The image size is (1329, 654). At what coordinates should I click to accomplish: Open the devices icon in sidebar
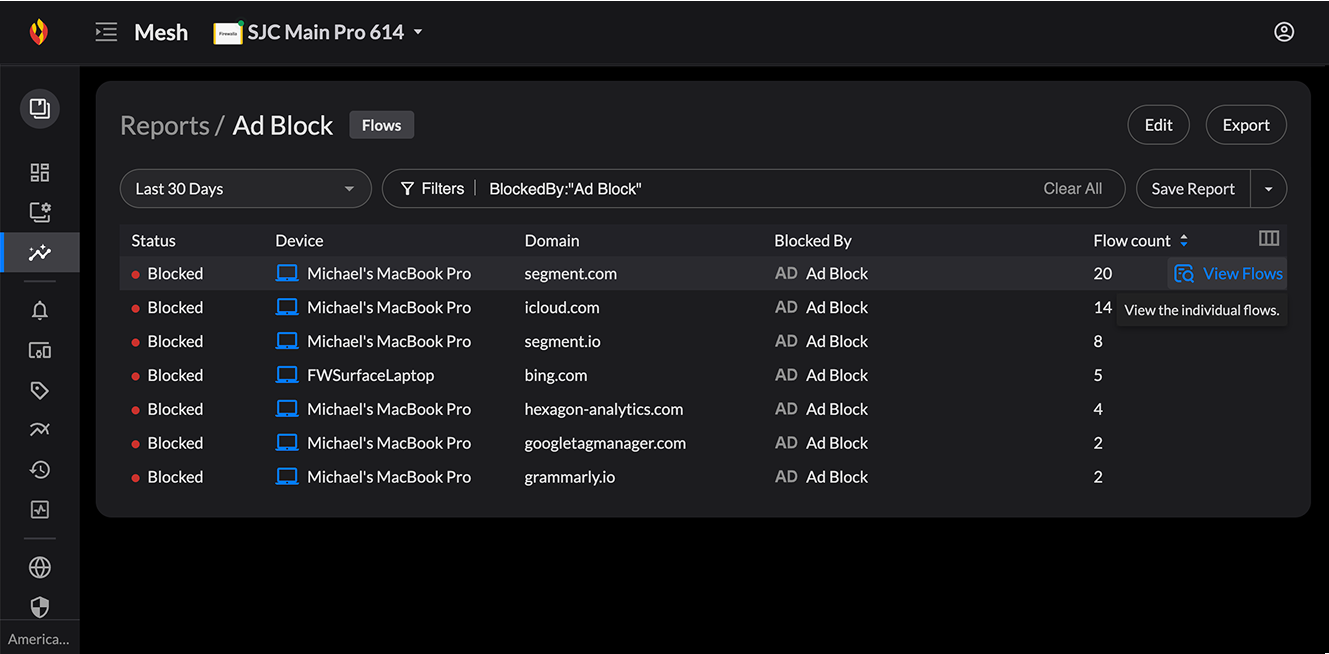40,351
